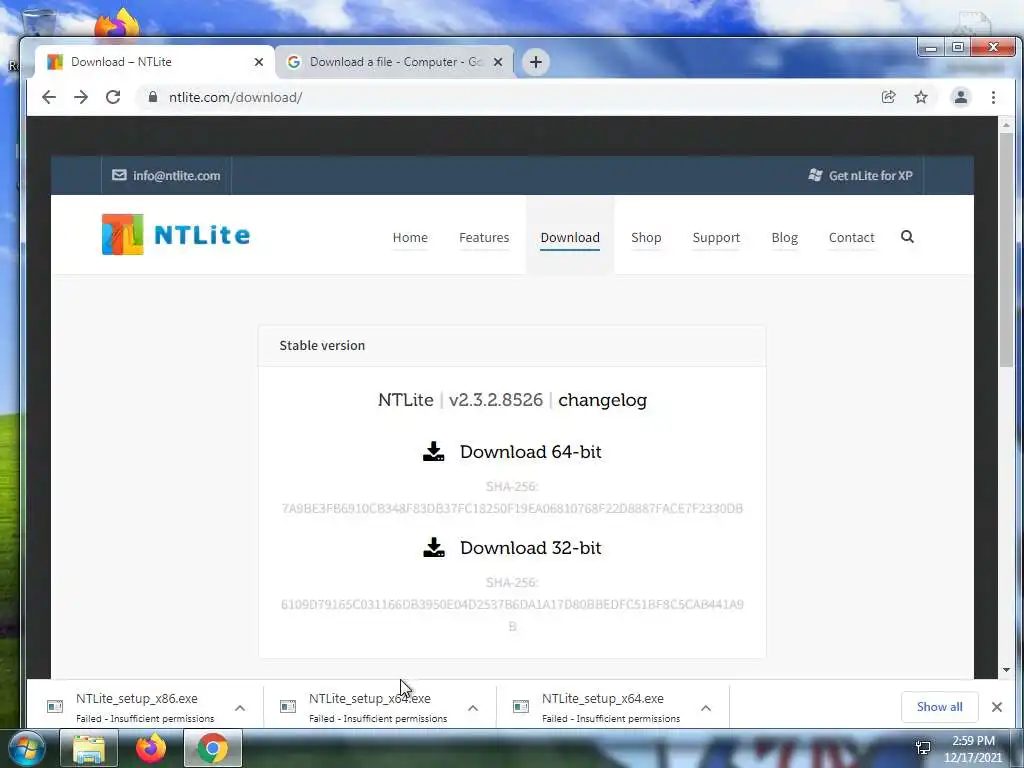Open a new browser tab
The height and width of the screenshot is (768, 1024).
point(536,62)
